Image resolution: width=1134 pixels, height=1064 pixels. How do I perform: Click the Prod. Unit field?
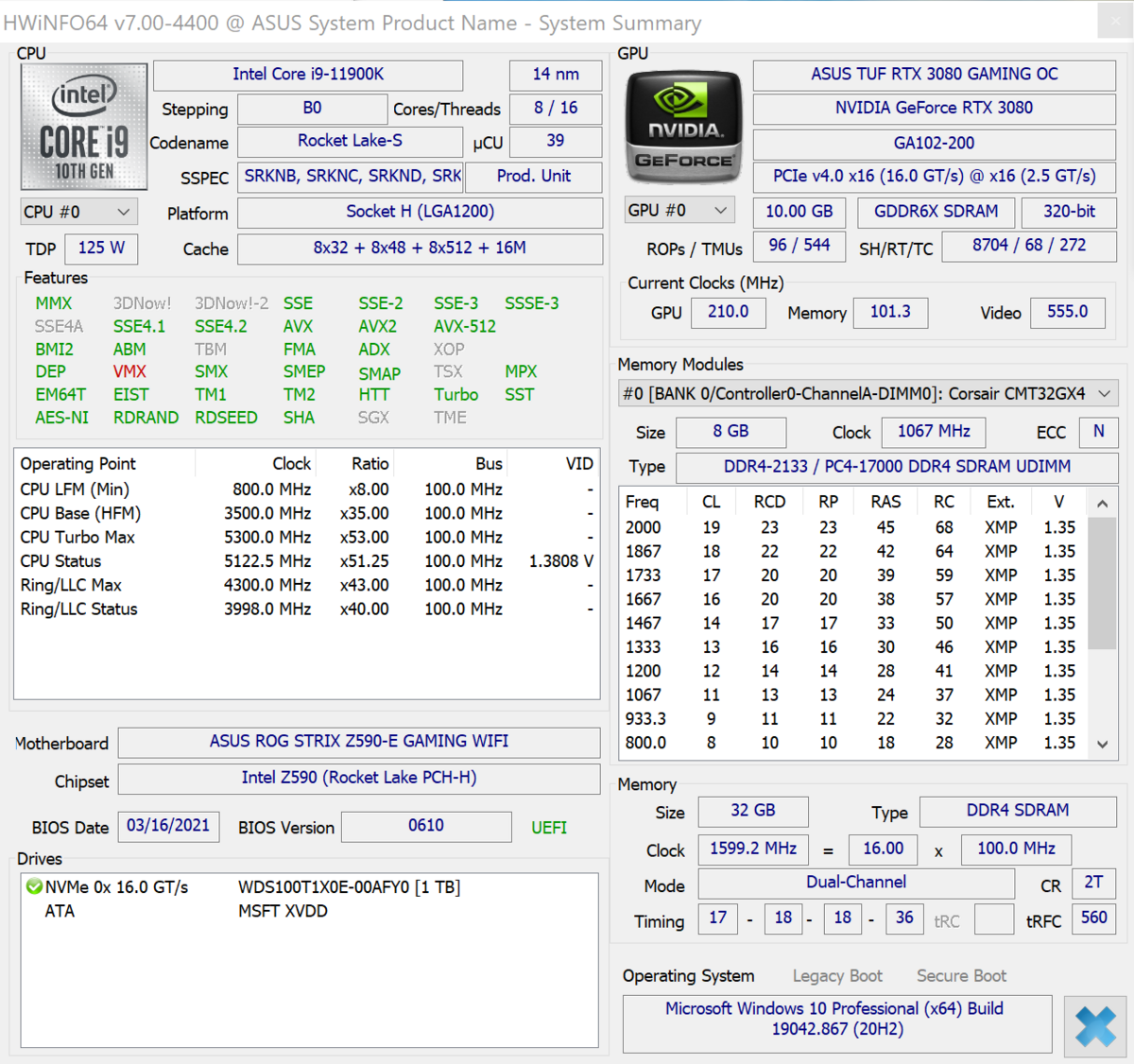click(534, 177)
